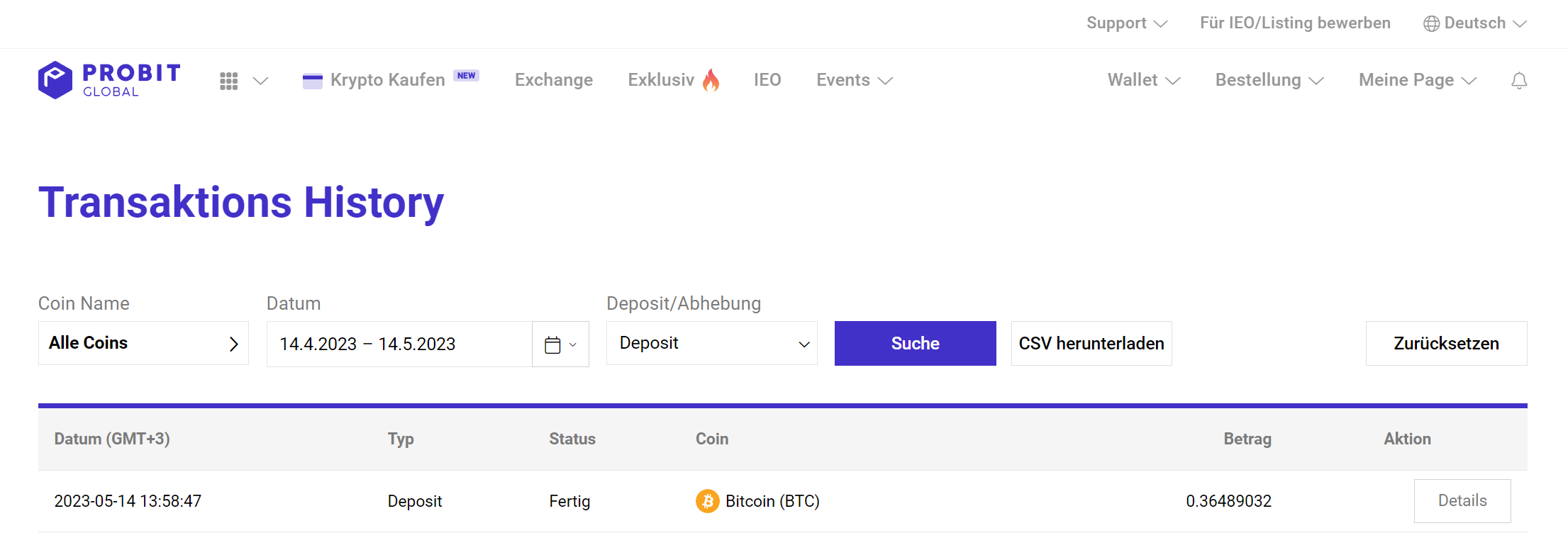Click CSV herunterladen button

tap(1091, 343)
